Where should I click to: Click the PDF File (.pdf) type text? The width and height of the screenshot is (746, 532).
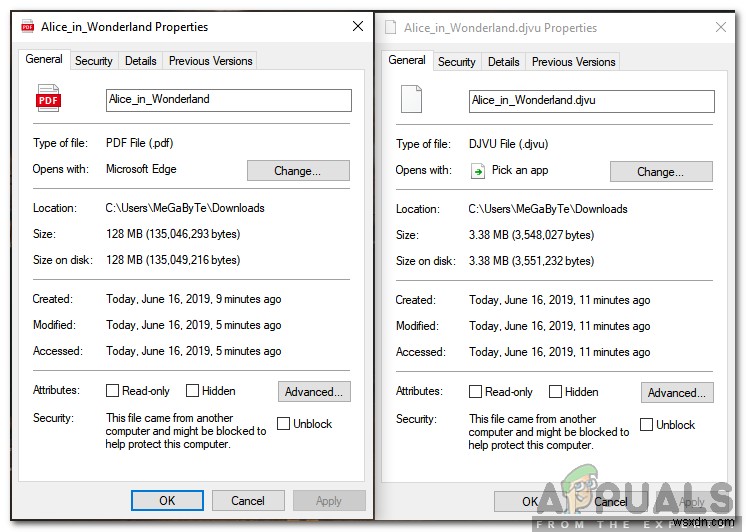pos(139,143)
